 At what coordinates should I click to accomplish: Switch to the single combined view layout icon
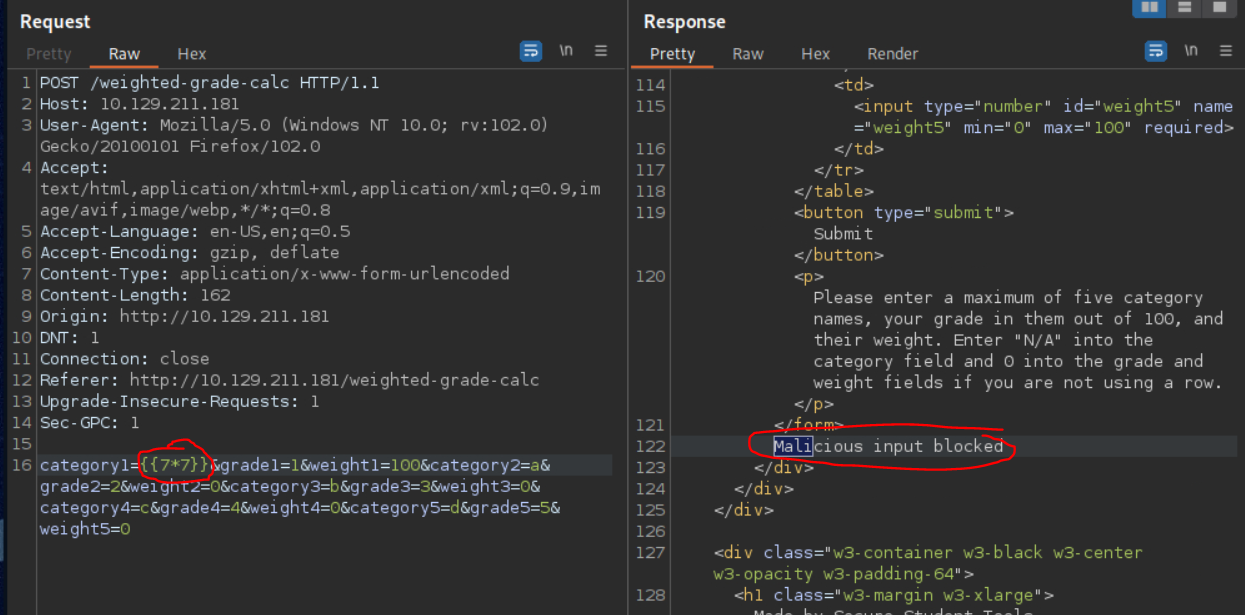tap(1218, 8)
